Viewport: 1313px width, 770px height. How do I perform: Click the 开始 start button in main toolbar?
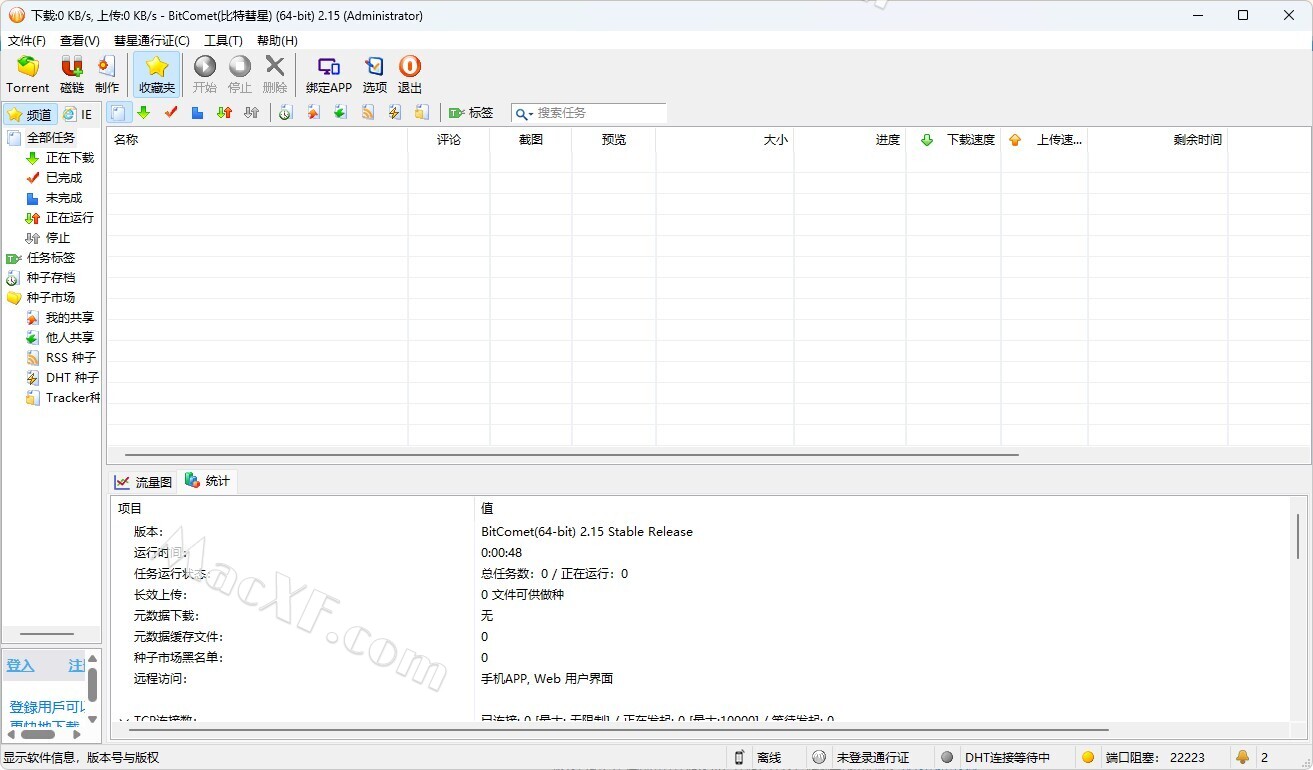coord(205,75)
